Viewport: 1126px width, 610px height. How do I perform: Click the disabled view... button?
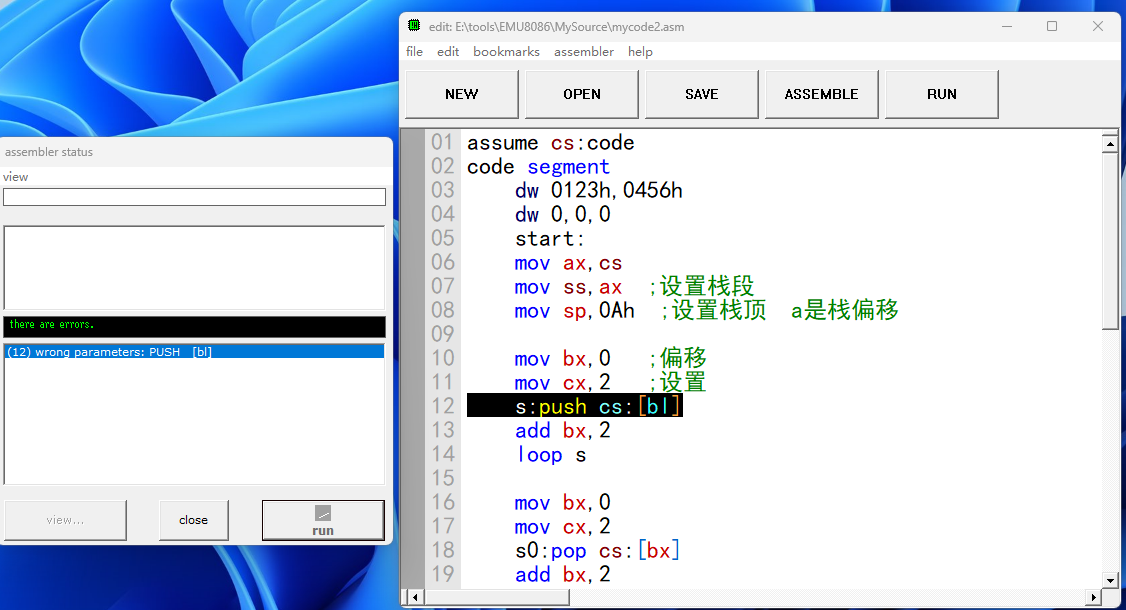65,520
